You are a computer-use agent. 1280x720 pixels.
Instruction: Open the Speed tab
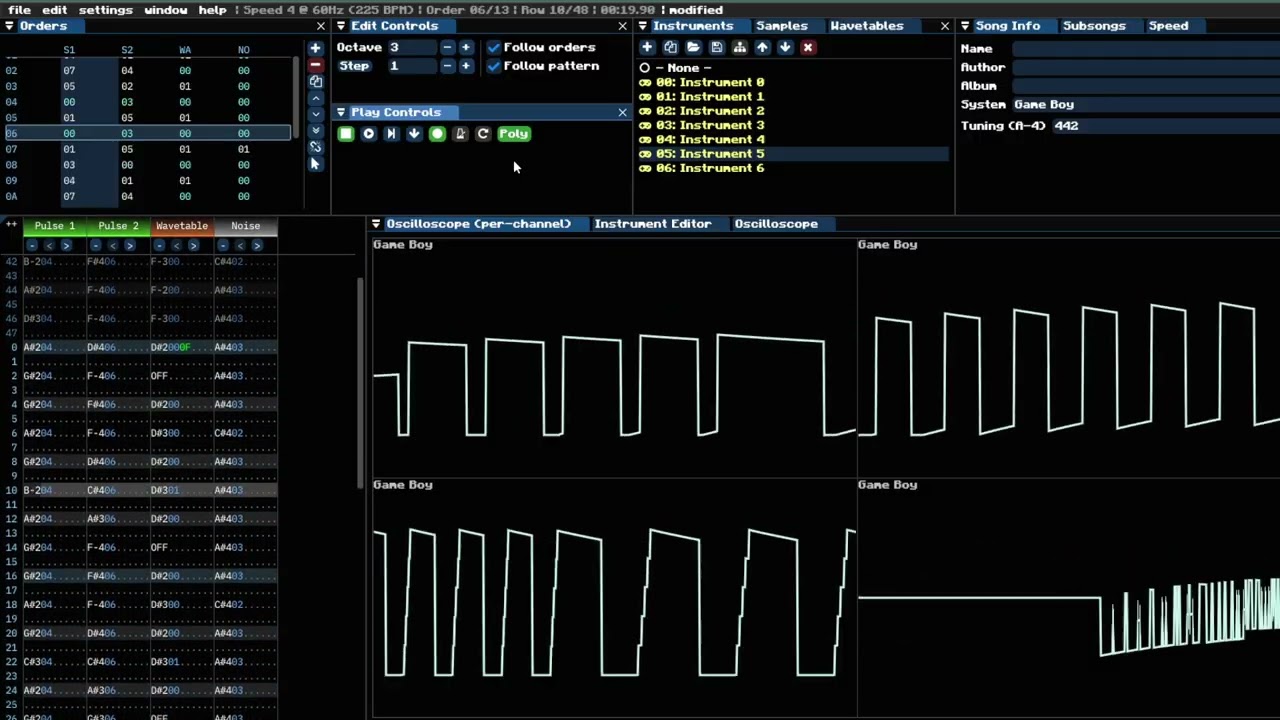pos(1168,26)
